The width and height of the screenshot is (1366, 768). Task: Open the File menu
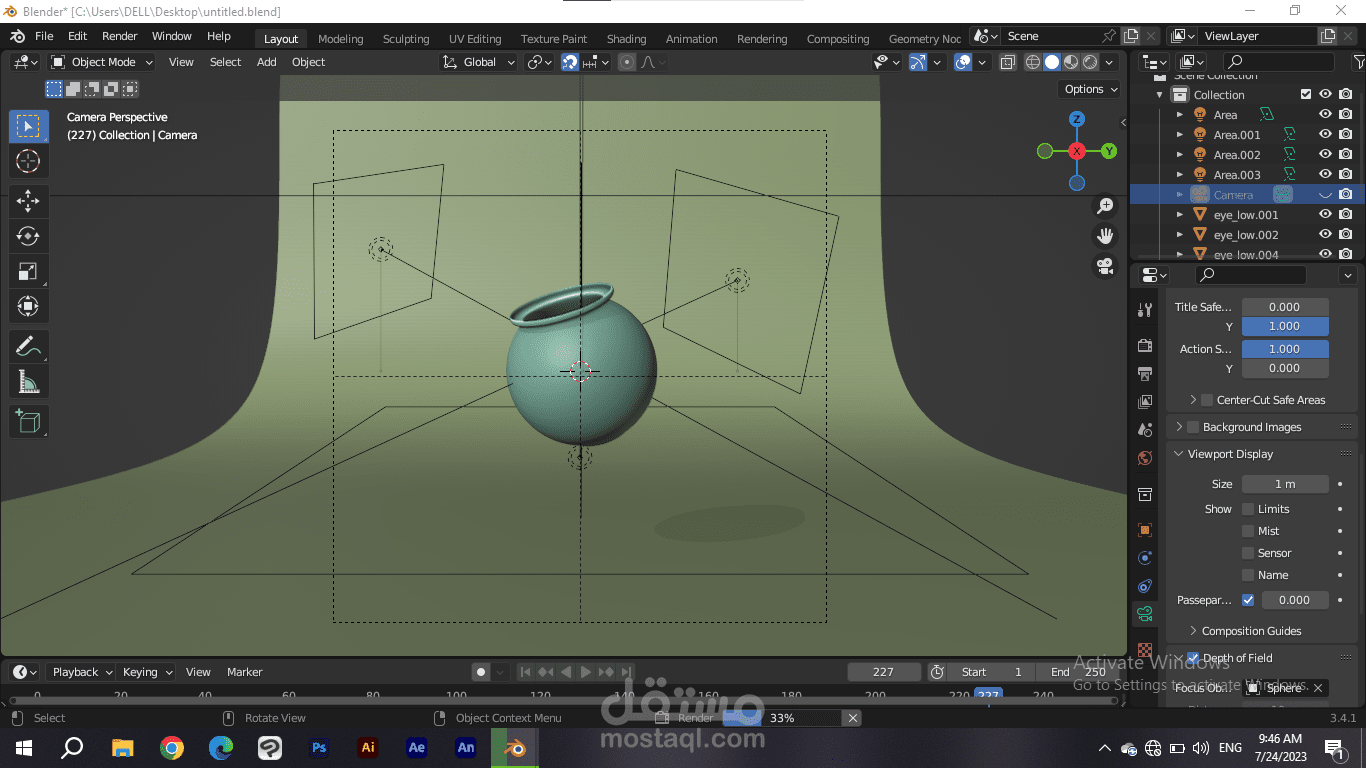pos(44,36)
